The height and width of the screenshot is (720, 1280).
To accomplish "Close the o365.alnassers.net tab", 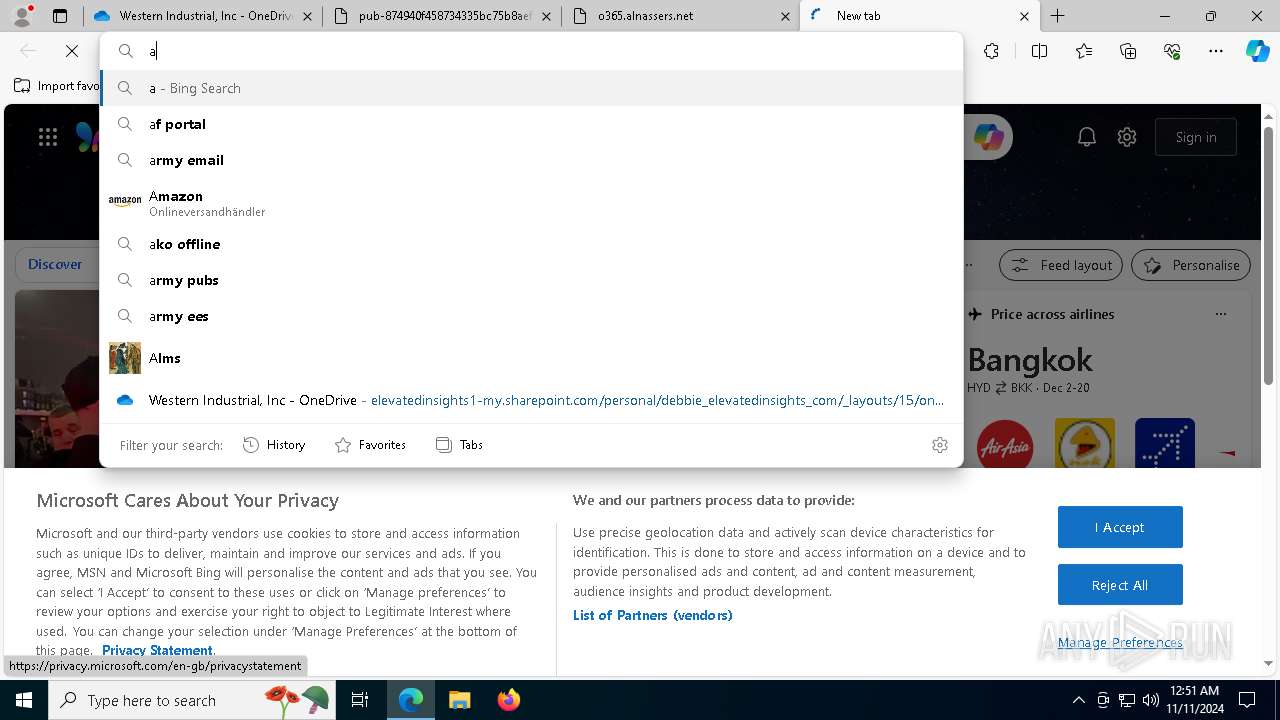I will point(785,16).
